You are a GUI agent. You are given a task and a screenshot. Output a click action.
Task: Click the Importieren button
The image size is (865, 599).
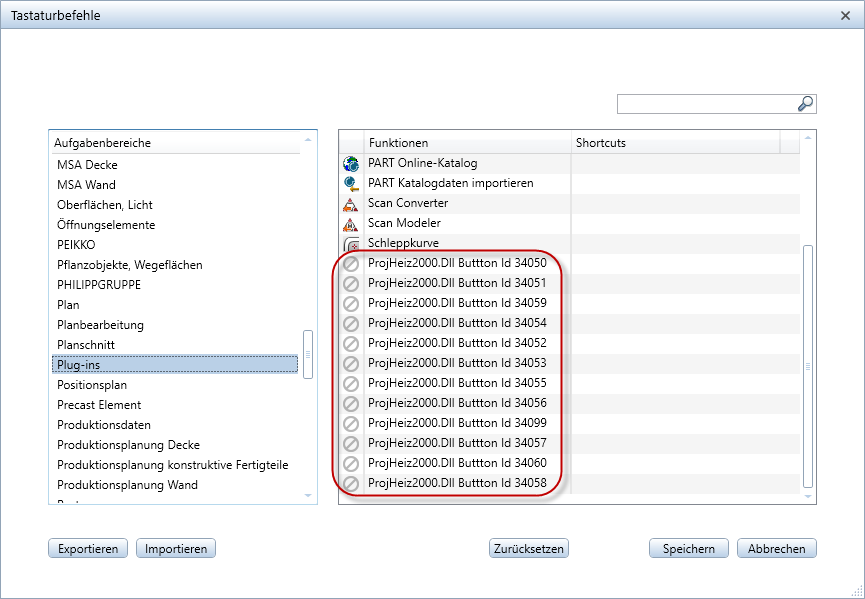pyautogui.click(x=176, y=549)
